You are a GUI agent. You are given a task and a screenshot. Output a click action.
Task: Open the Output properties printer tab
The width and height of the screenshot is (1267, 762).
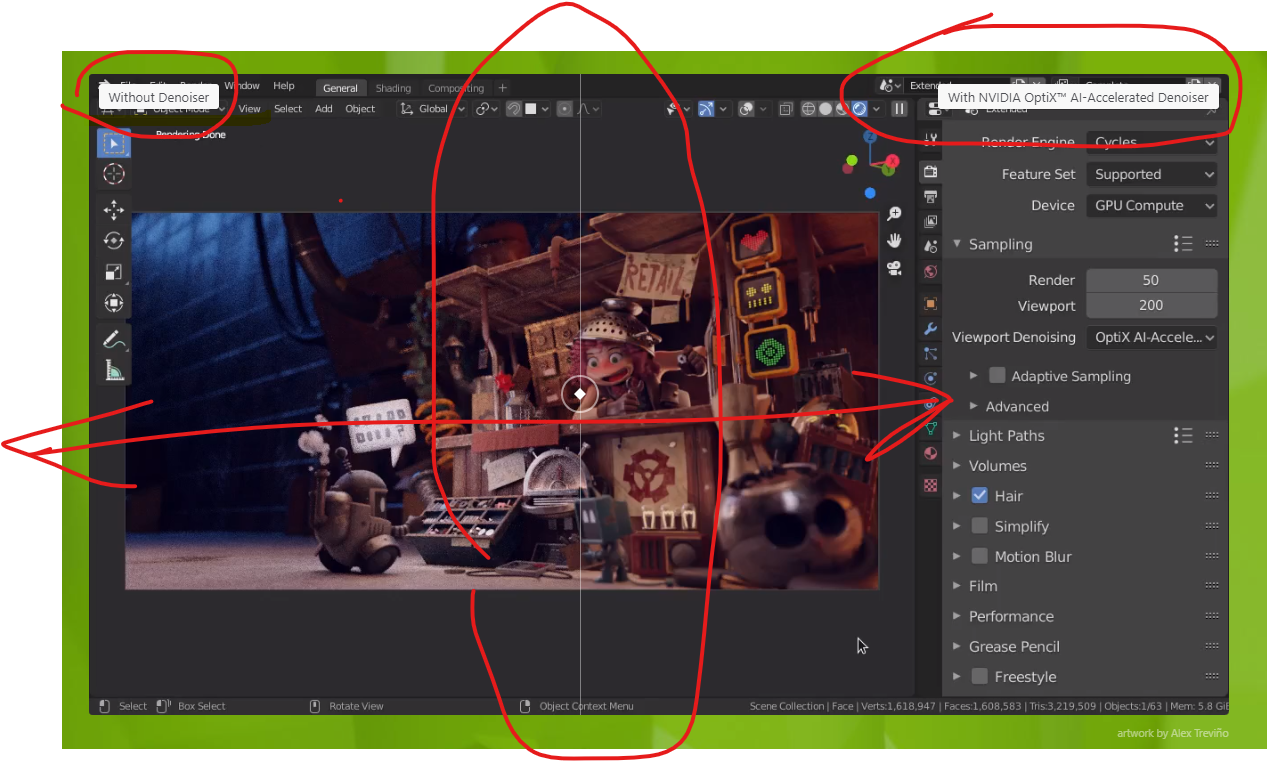(930, 196)
